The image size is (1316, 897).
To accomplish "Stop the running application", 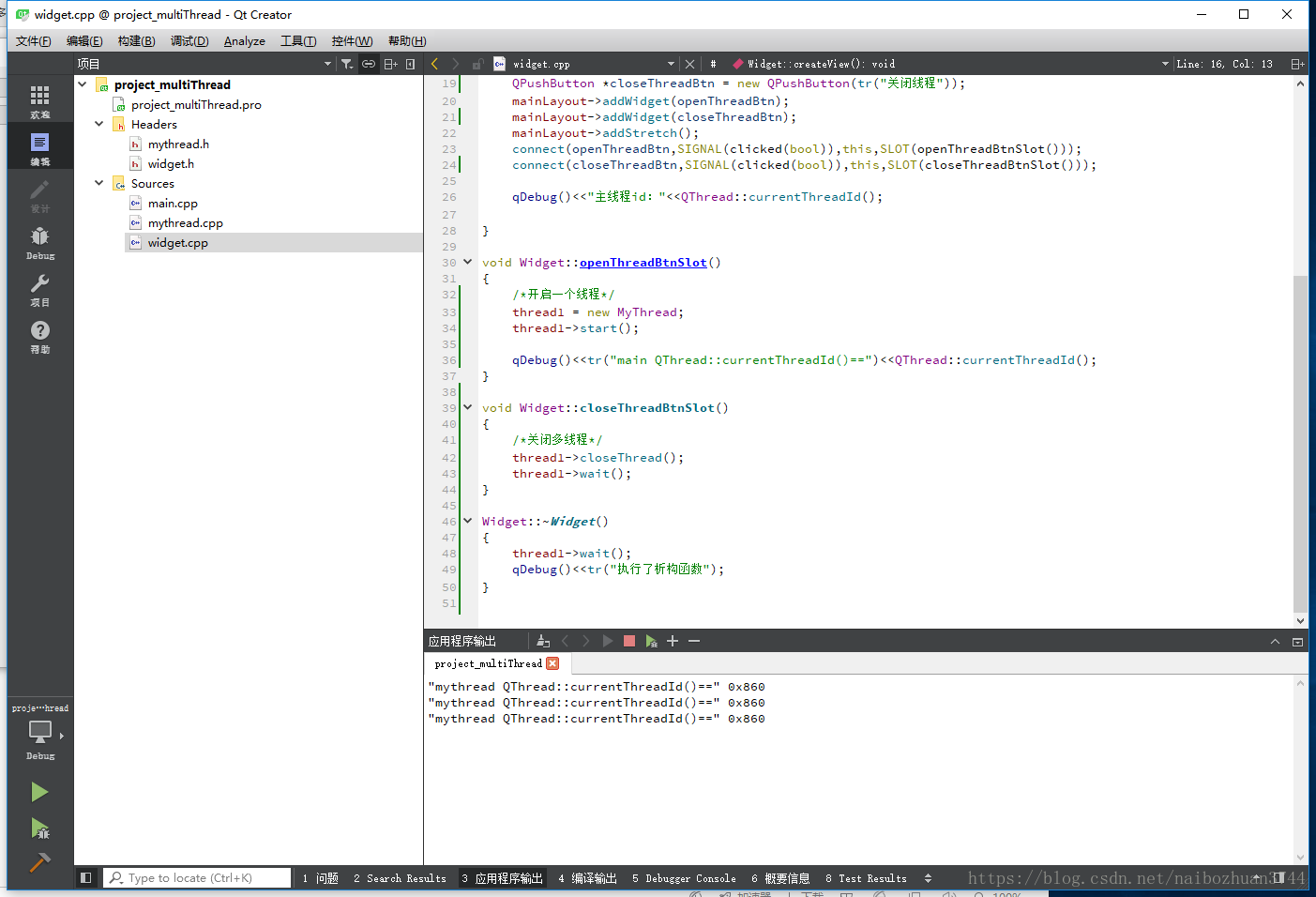I will 629,641.
